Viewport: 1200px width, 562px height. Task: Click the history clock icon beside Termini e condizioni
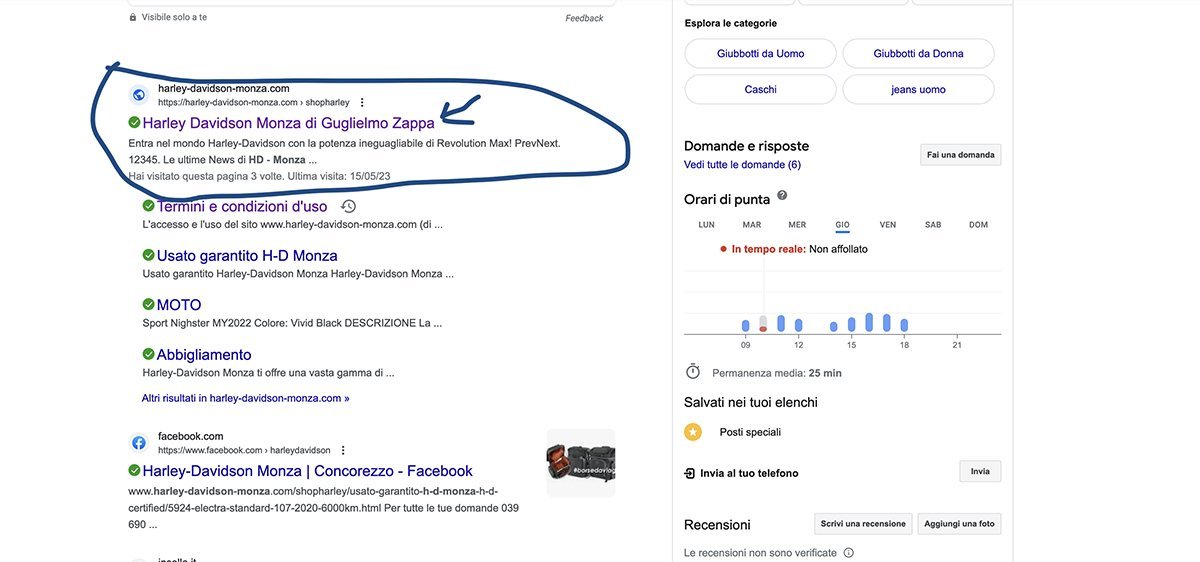[348, 206]
